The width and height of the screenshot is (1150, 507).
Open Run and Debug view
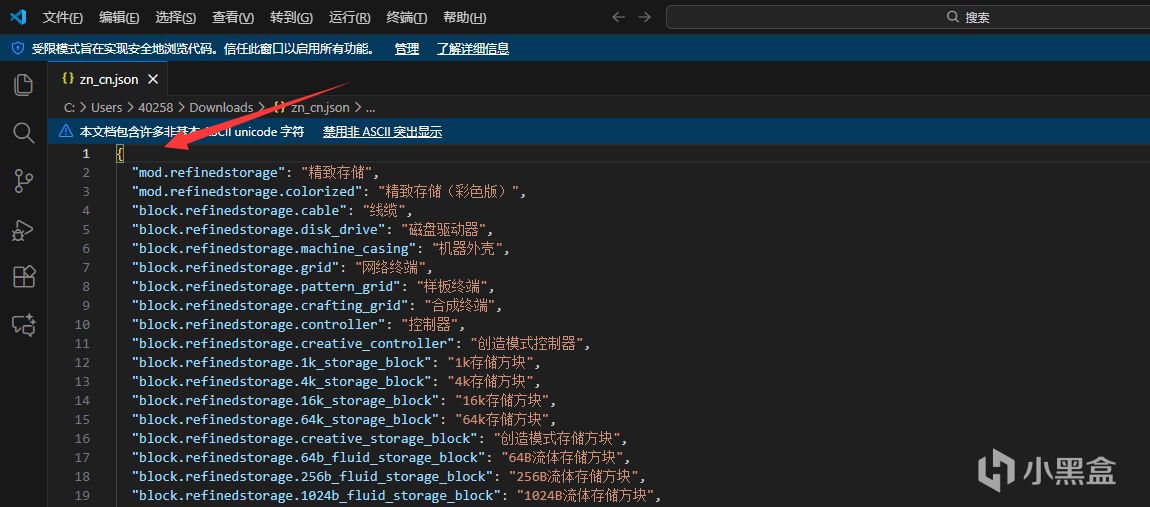(23, 229)
